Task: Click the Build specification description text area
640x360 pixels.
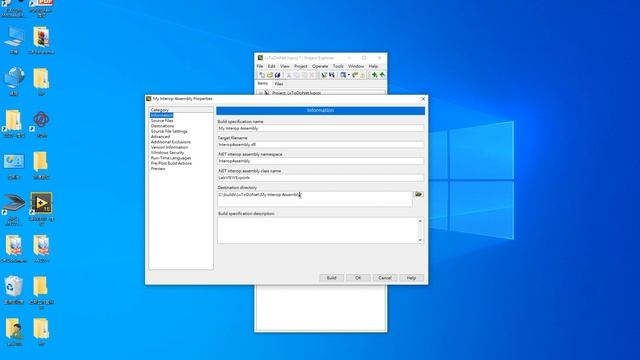Action: pos(317,231)
